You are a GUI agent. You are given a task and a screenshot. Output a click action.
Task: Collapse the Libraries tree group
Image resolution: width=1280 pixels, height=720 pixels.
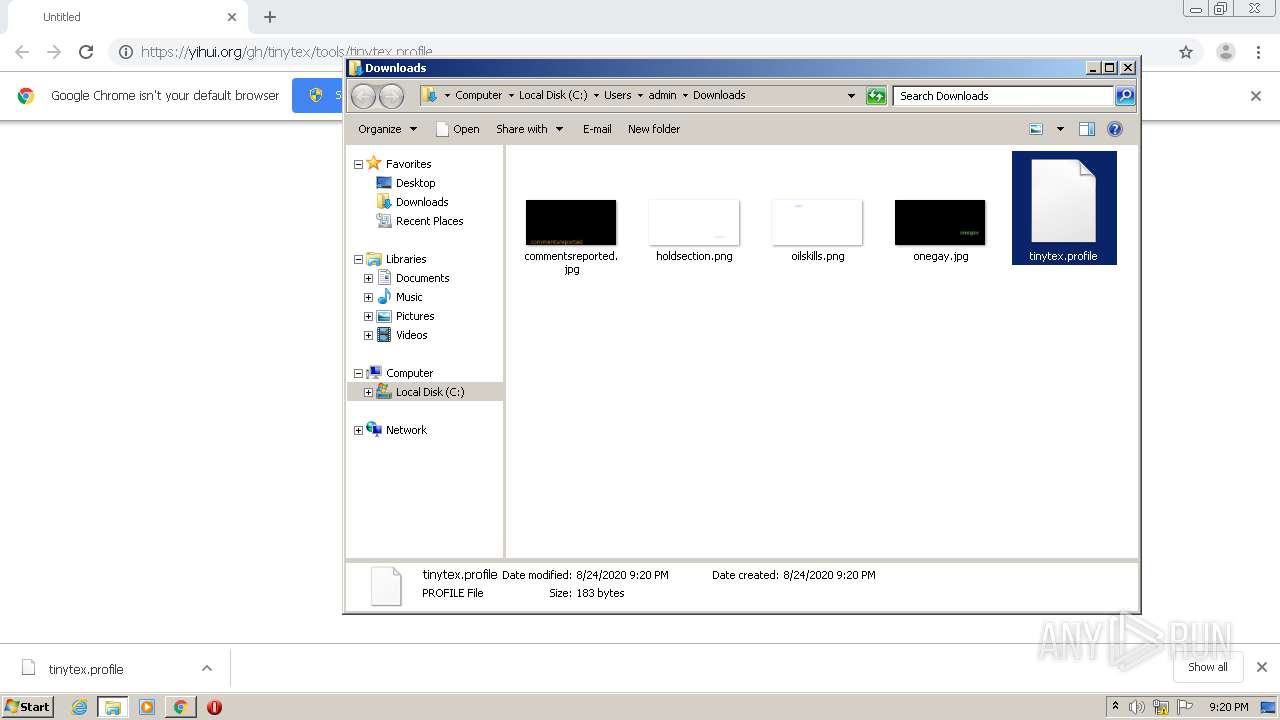358,259
